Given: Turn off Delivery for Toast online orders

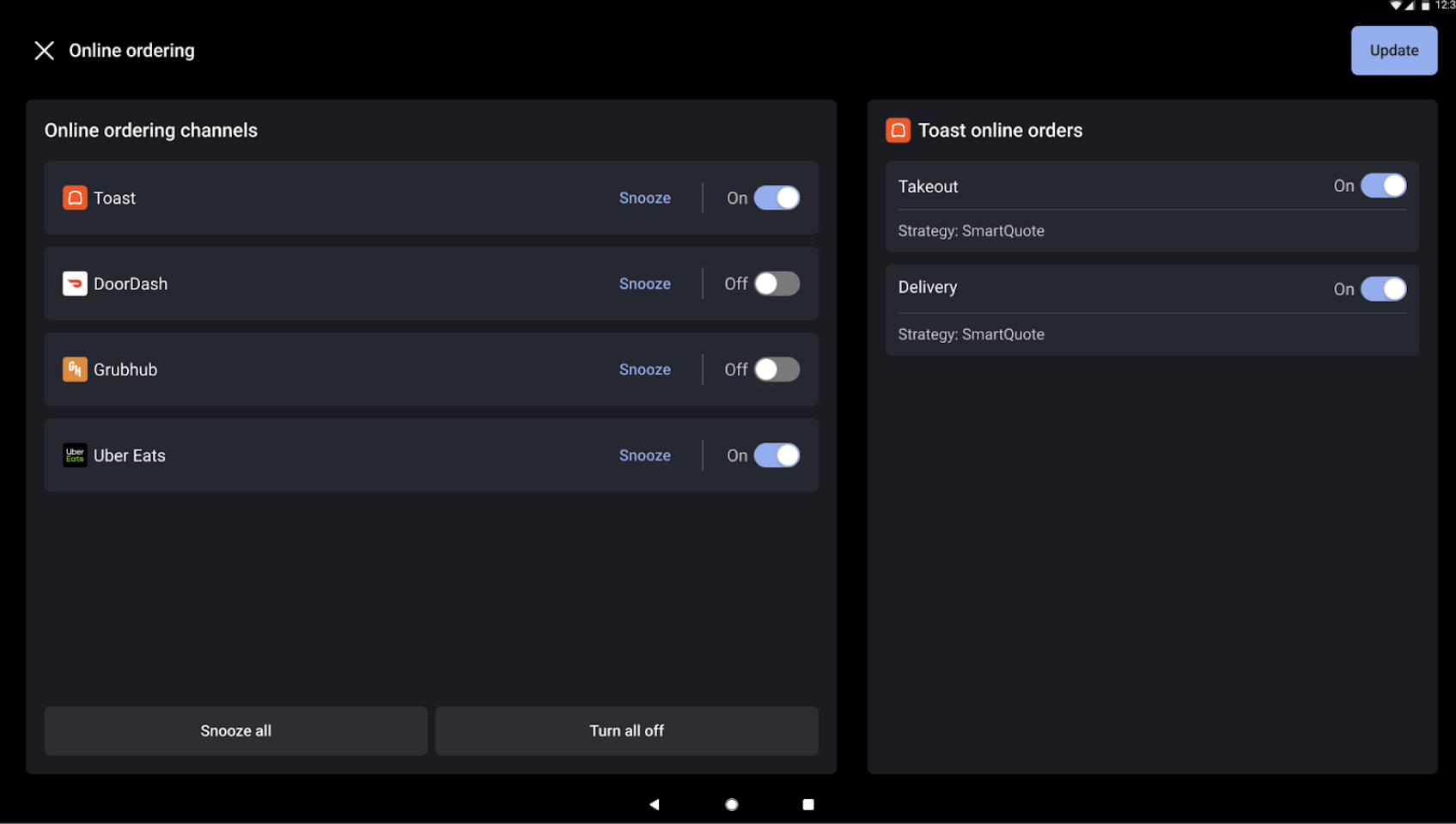Looking at the screenshot, I should (x=1383, y=289).
